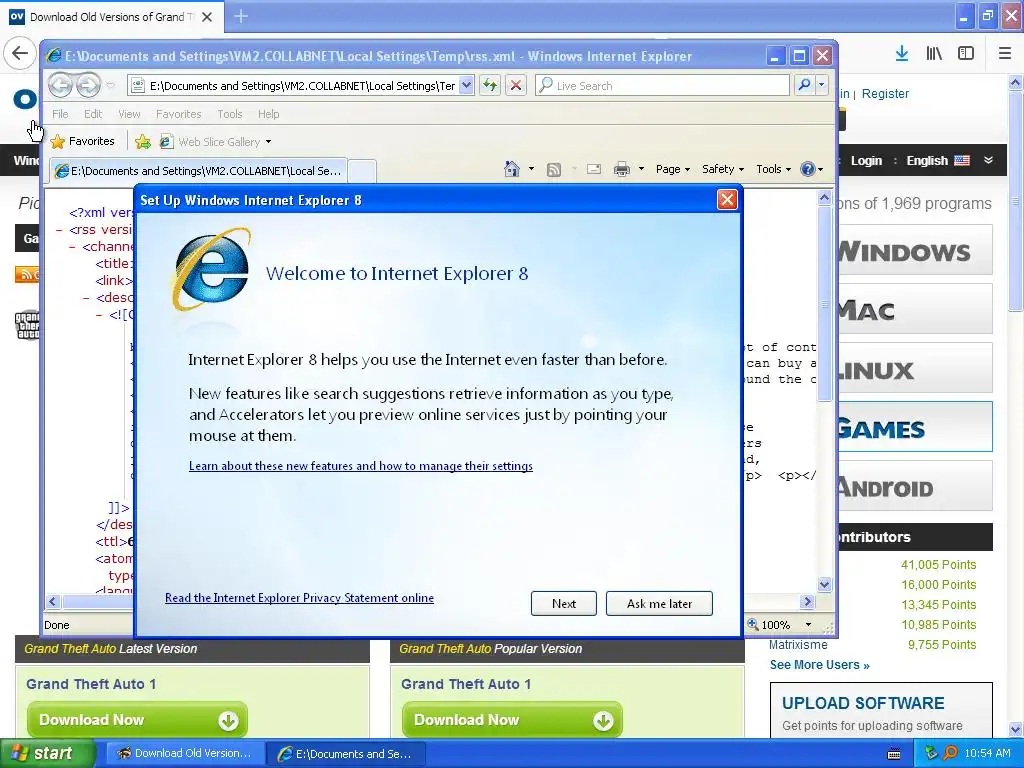Select the Windows platform category
Image resolution: width=1024 pixels, height=768 pixels.
[915, 251]
